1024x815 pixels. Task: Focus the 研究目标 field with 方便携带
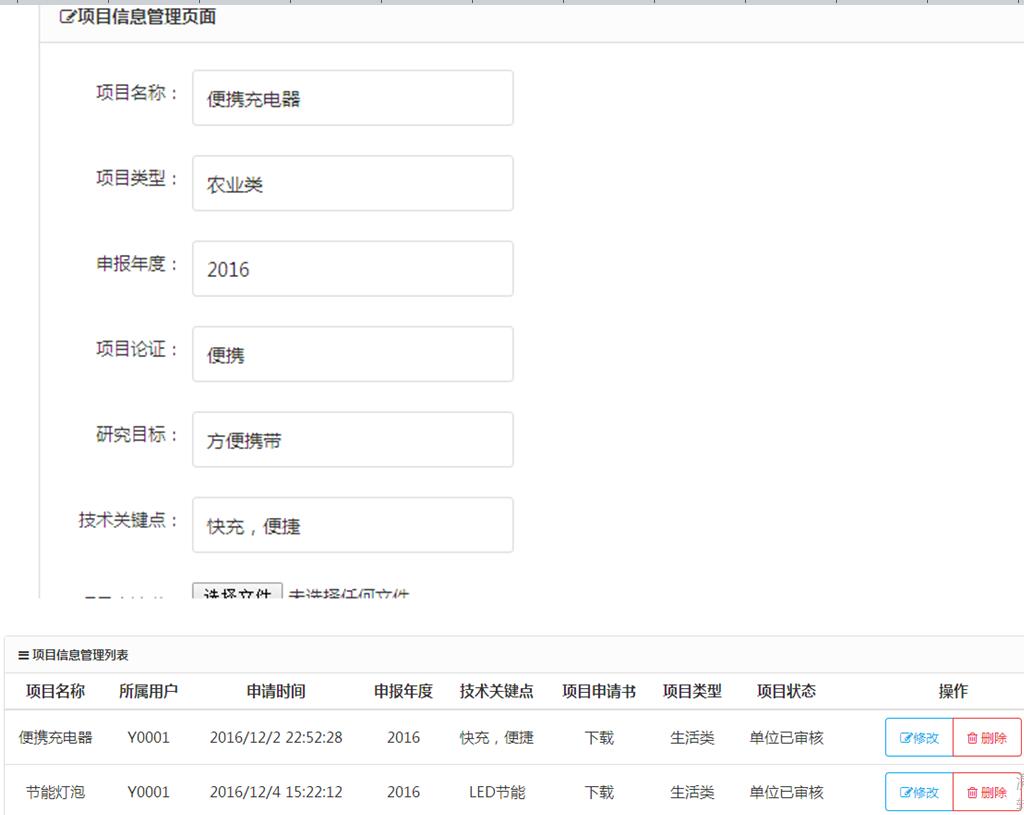352,440
